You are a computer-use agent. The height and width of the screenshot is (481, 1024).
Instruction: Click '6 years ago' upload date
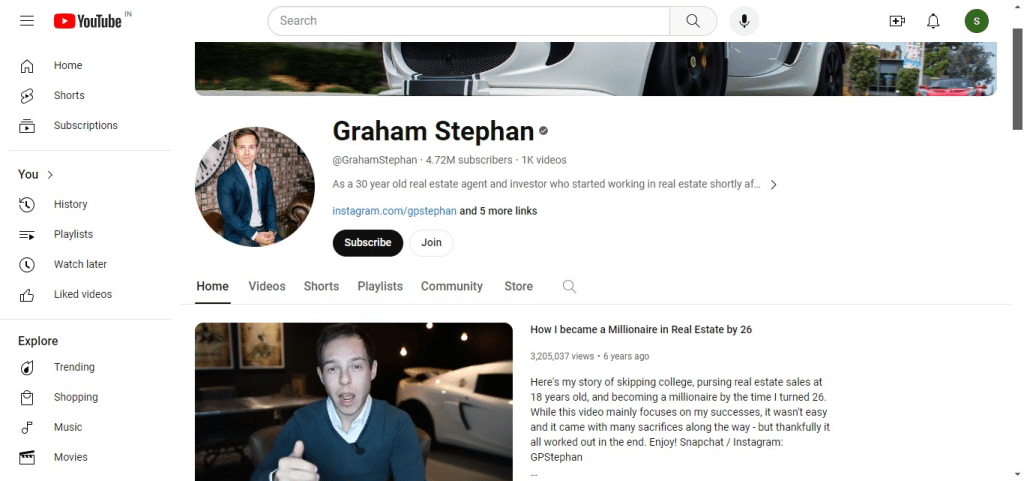coord(626,356)
